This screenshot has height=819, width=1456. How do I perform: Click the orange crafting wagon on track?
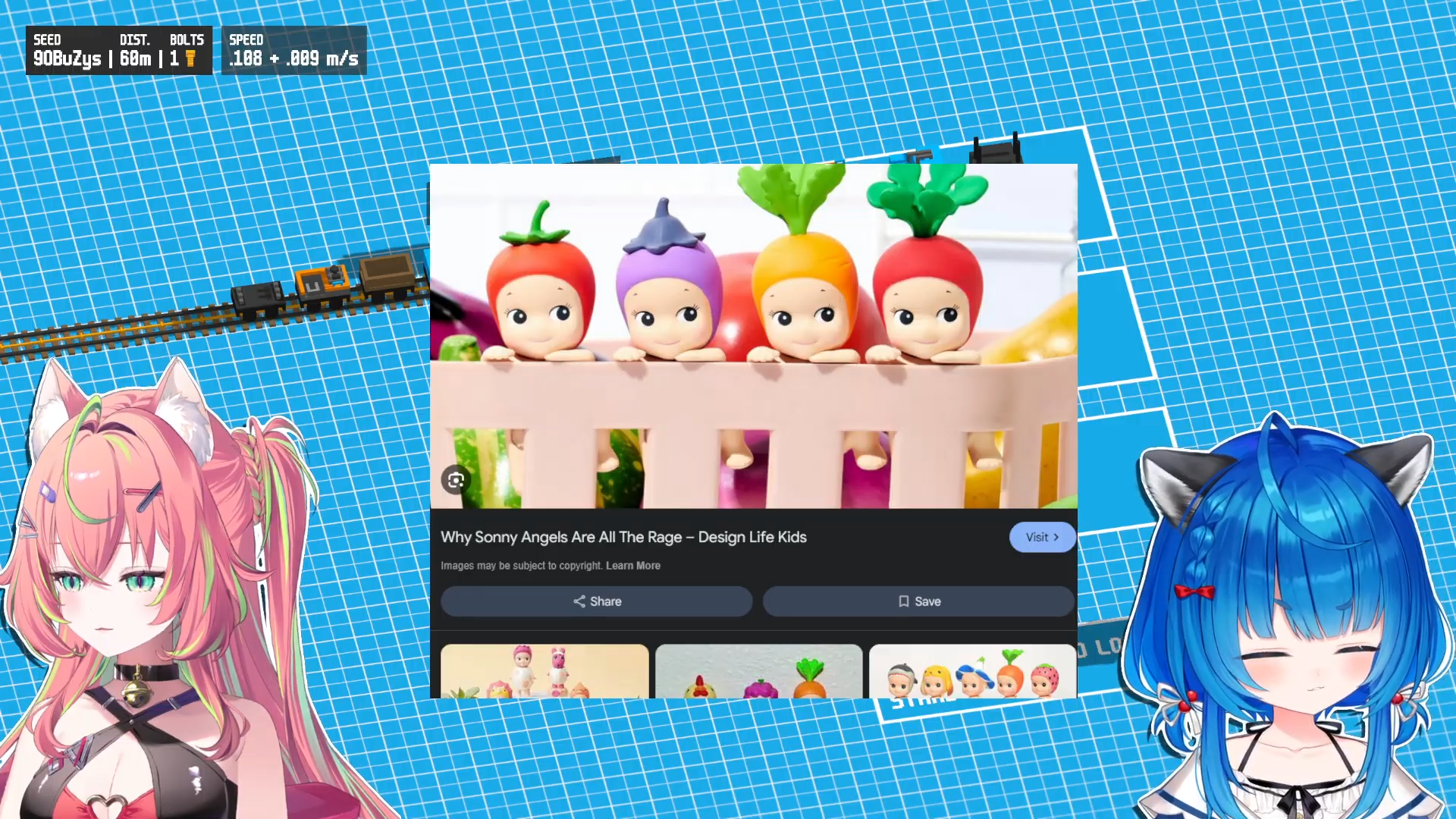click(324, 283)
